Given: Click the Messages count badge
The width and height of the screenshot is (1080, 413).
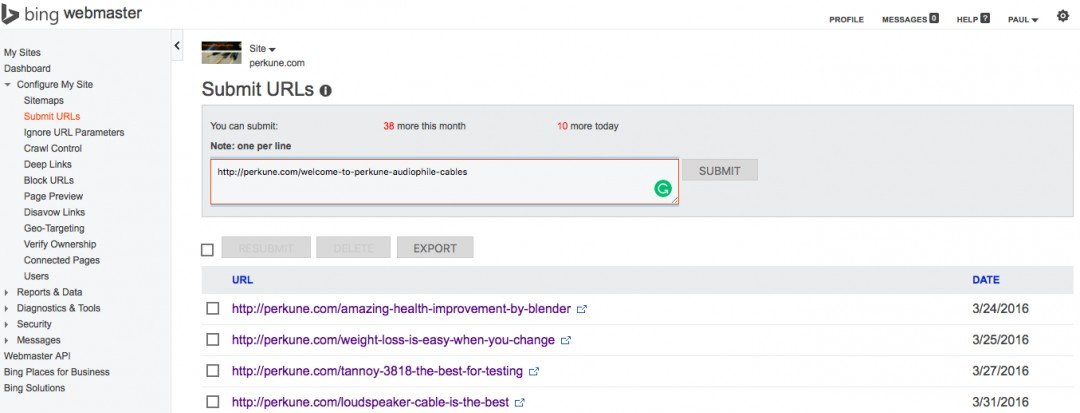Looking at the screenshot, I should 934,19.
